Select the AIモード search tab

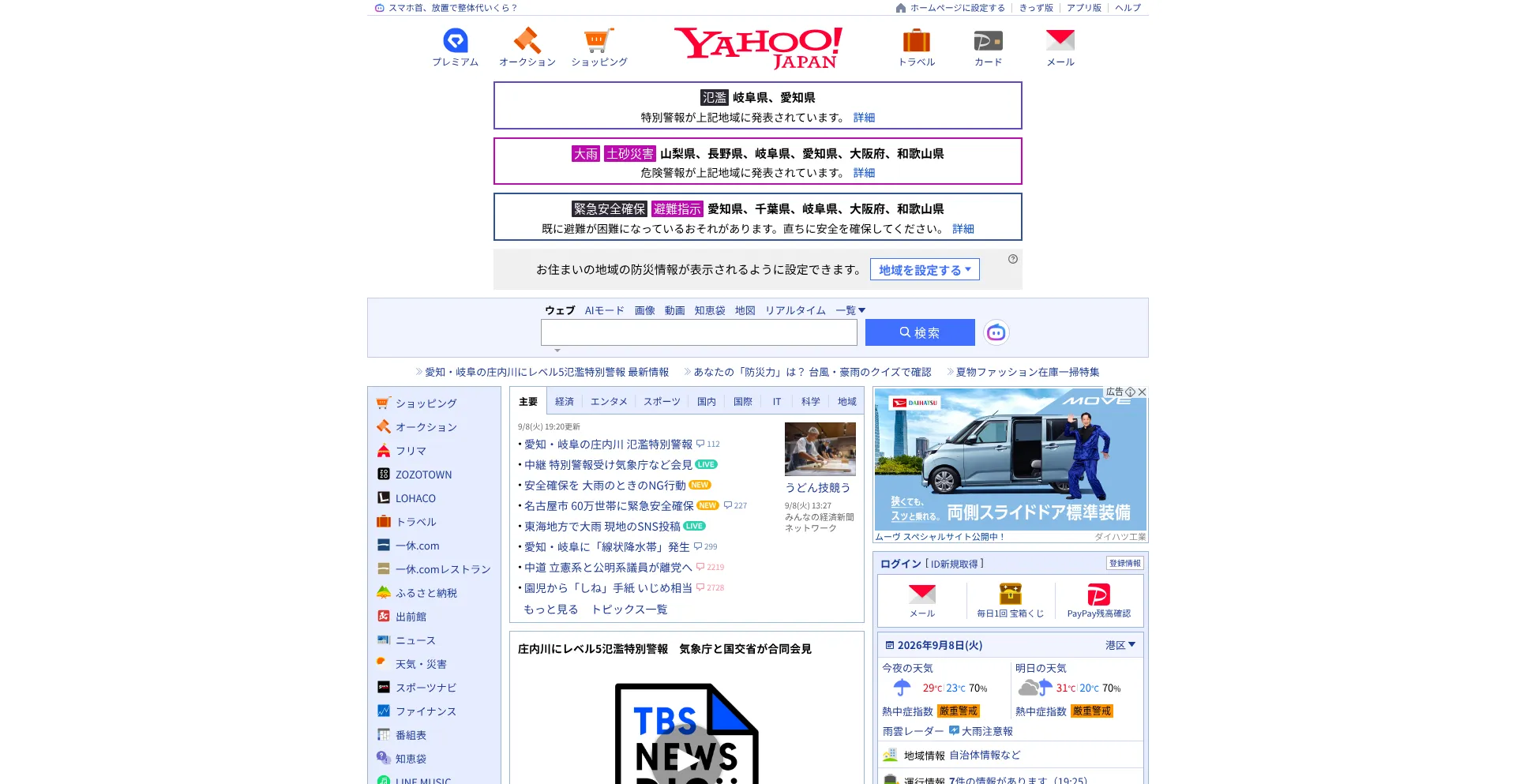(605, 310)
